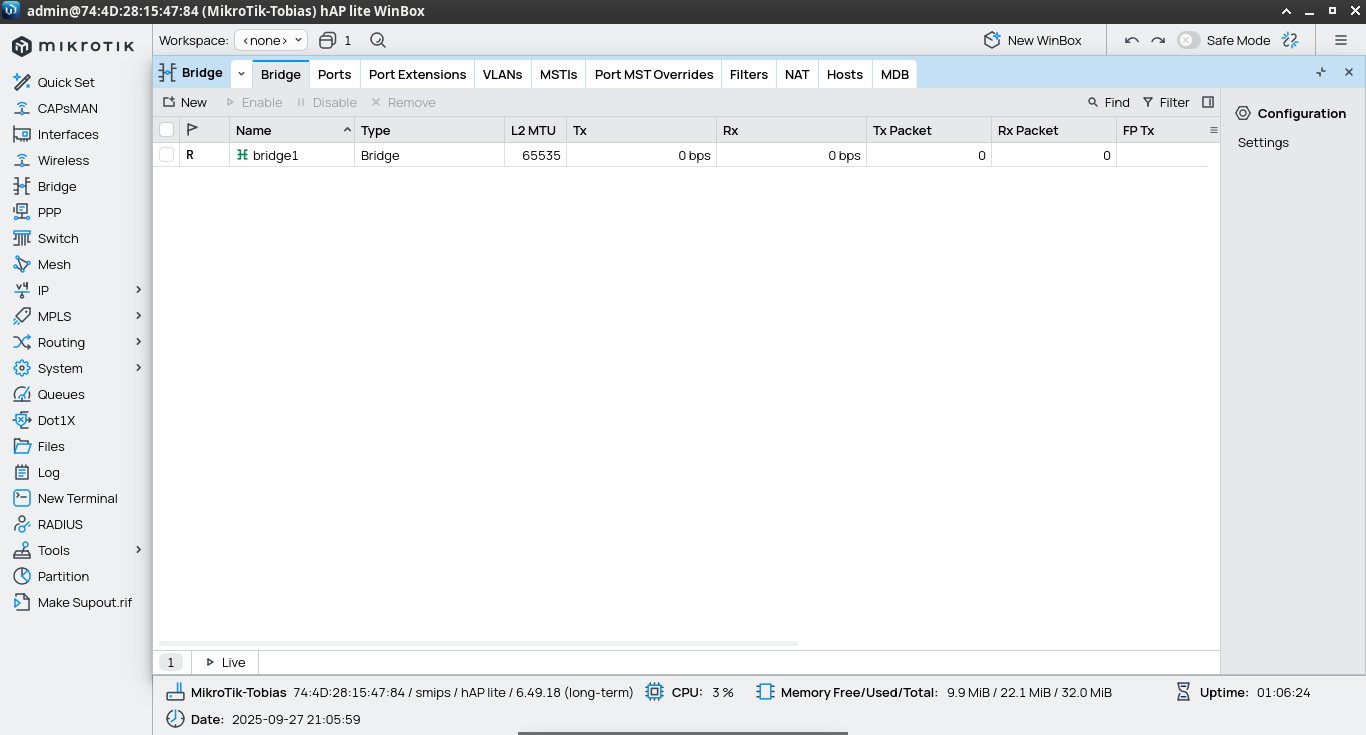
Task: Click the redo arrow icon
Action: click(1158, 41)
